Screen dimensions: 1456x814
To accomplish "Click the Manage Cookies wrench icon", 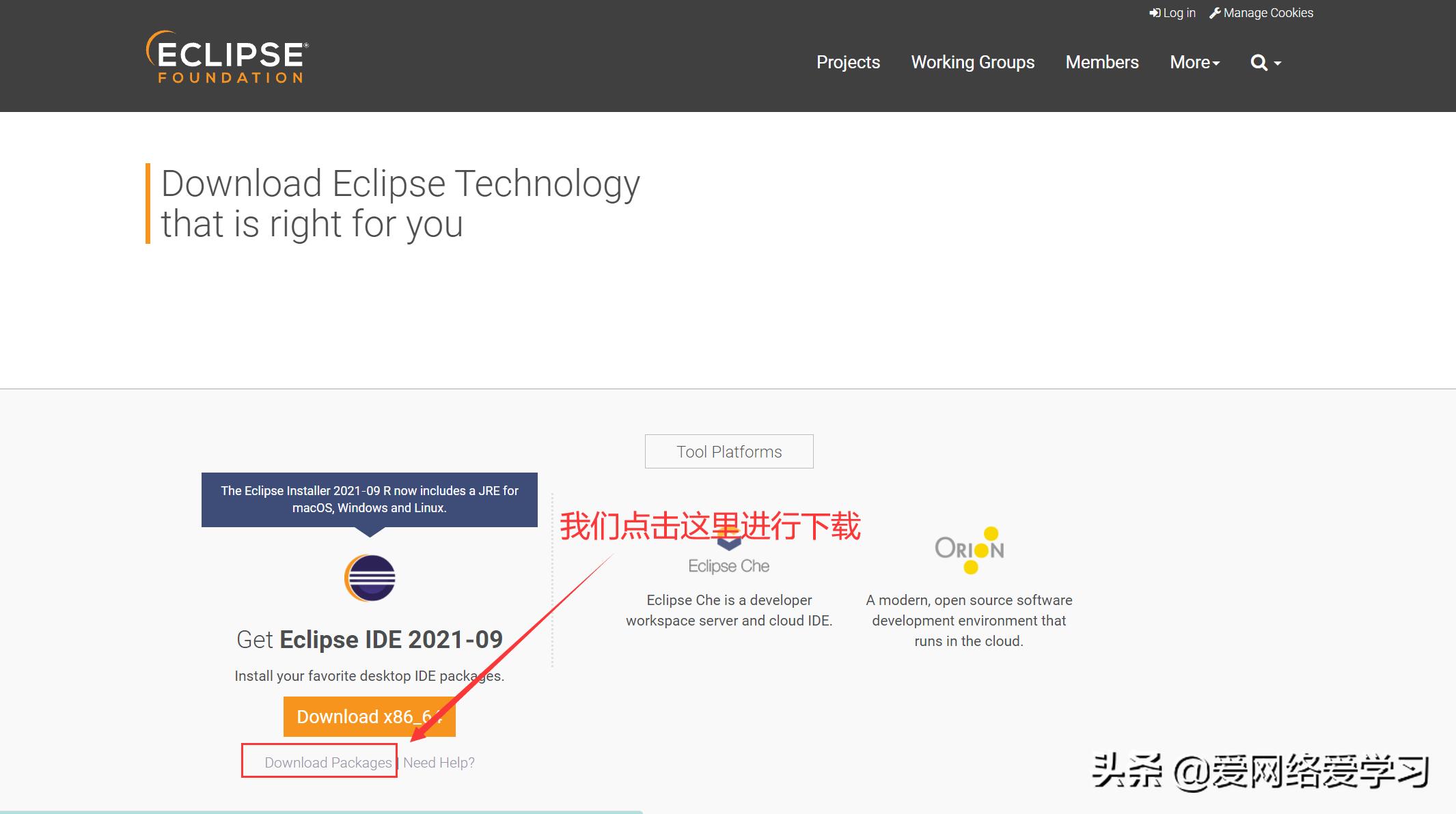I will 1215,12.
